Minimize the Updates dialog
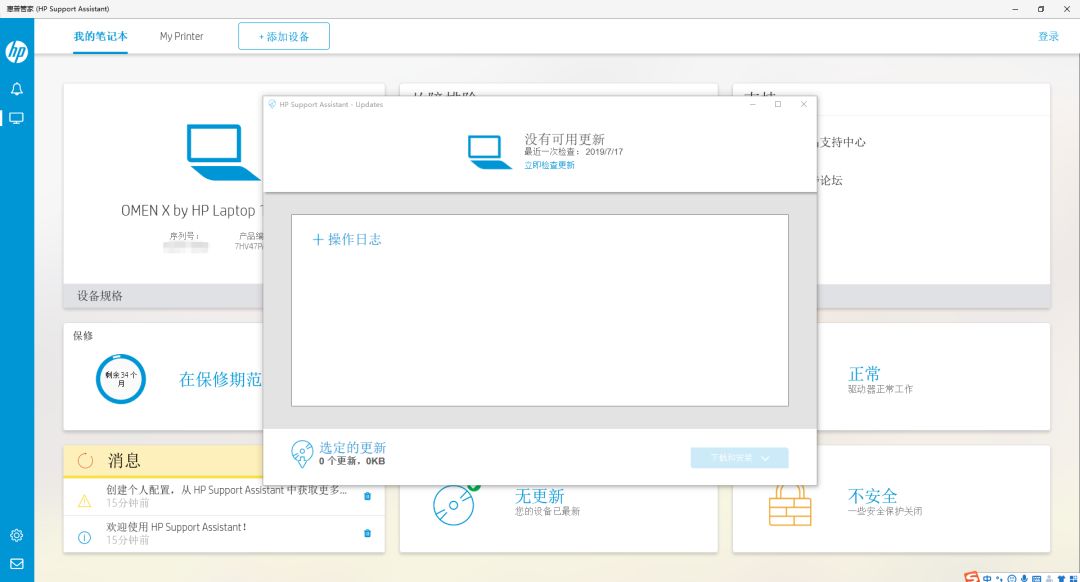Screen dimensions: 1080x582 (x=752, y=104)
